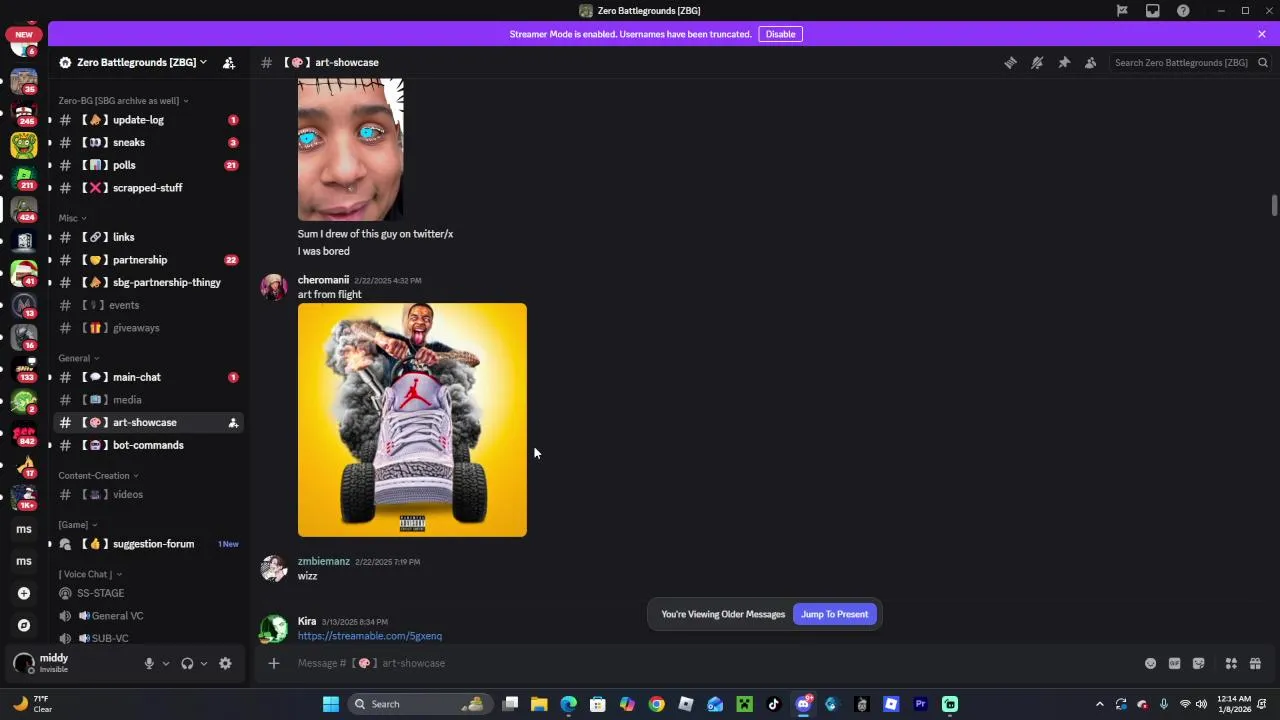
Task: Open the main-chat channel
Action: [148, 377]
